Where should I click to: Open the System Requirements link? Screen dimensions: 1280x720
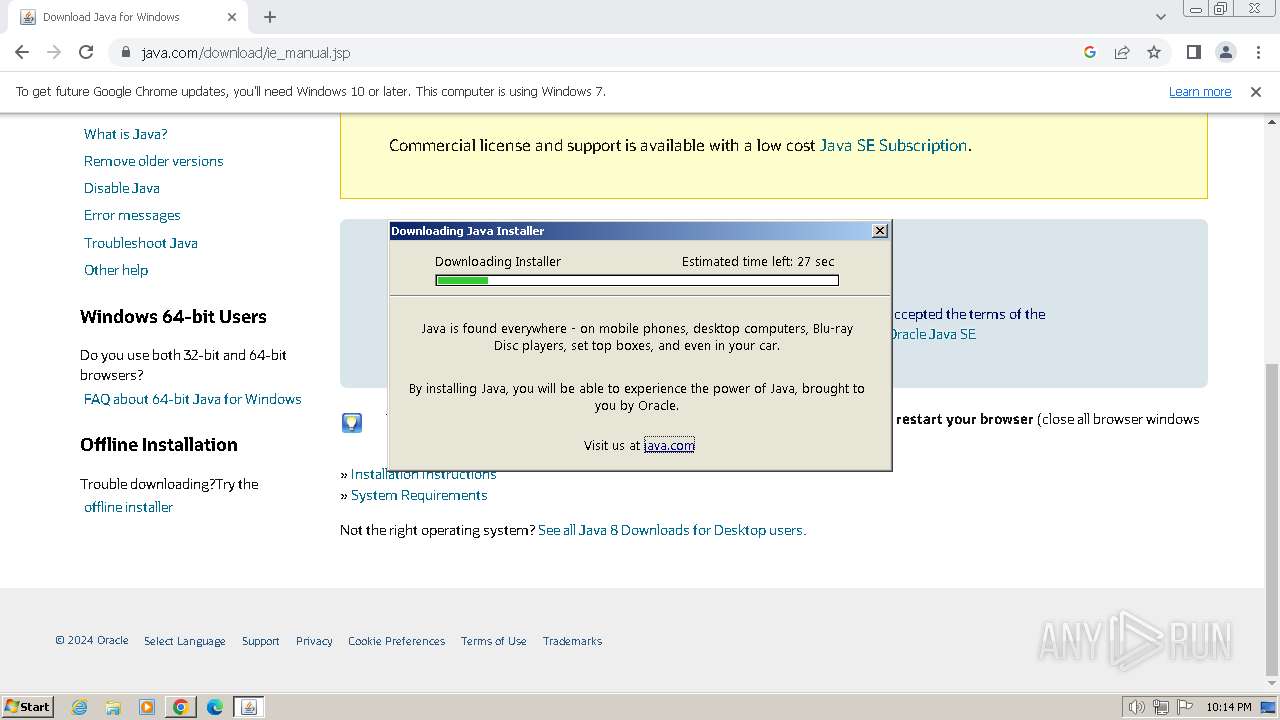click(x=419, y=495)
